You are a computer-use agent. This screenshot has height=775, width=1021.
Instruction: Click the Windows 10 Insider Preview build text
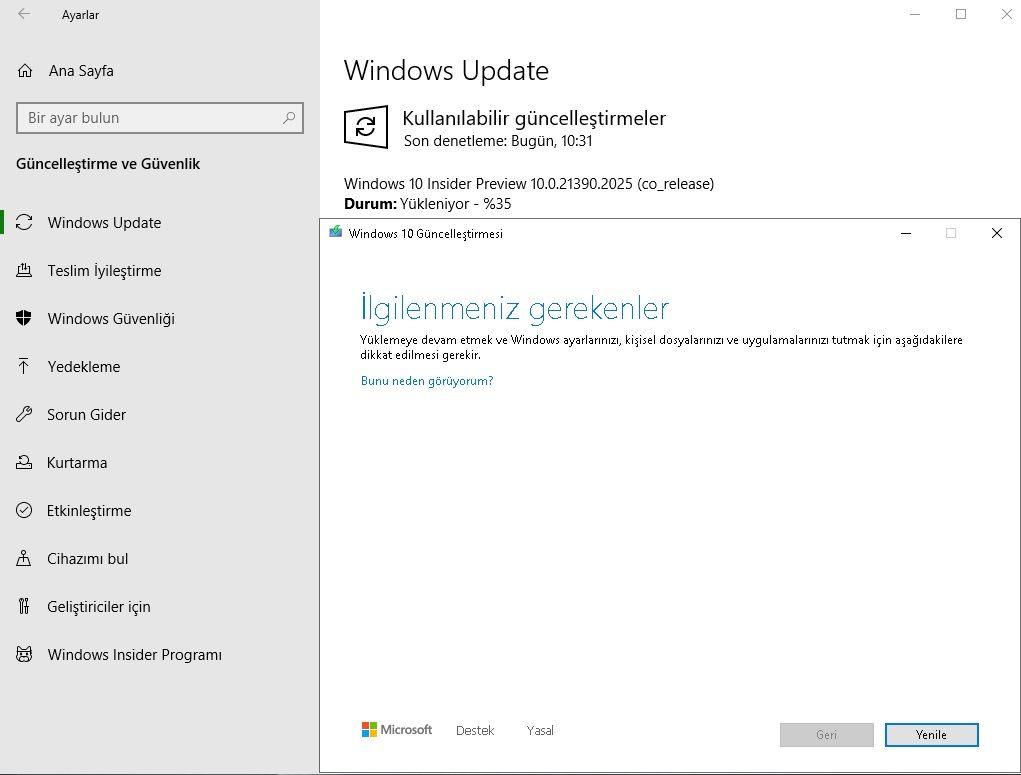529,184
